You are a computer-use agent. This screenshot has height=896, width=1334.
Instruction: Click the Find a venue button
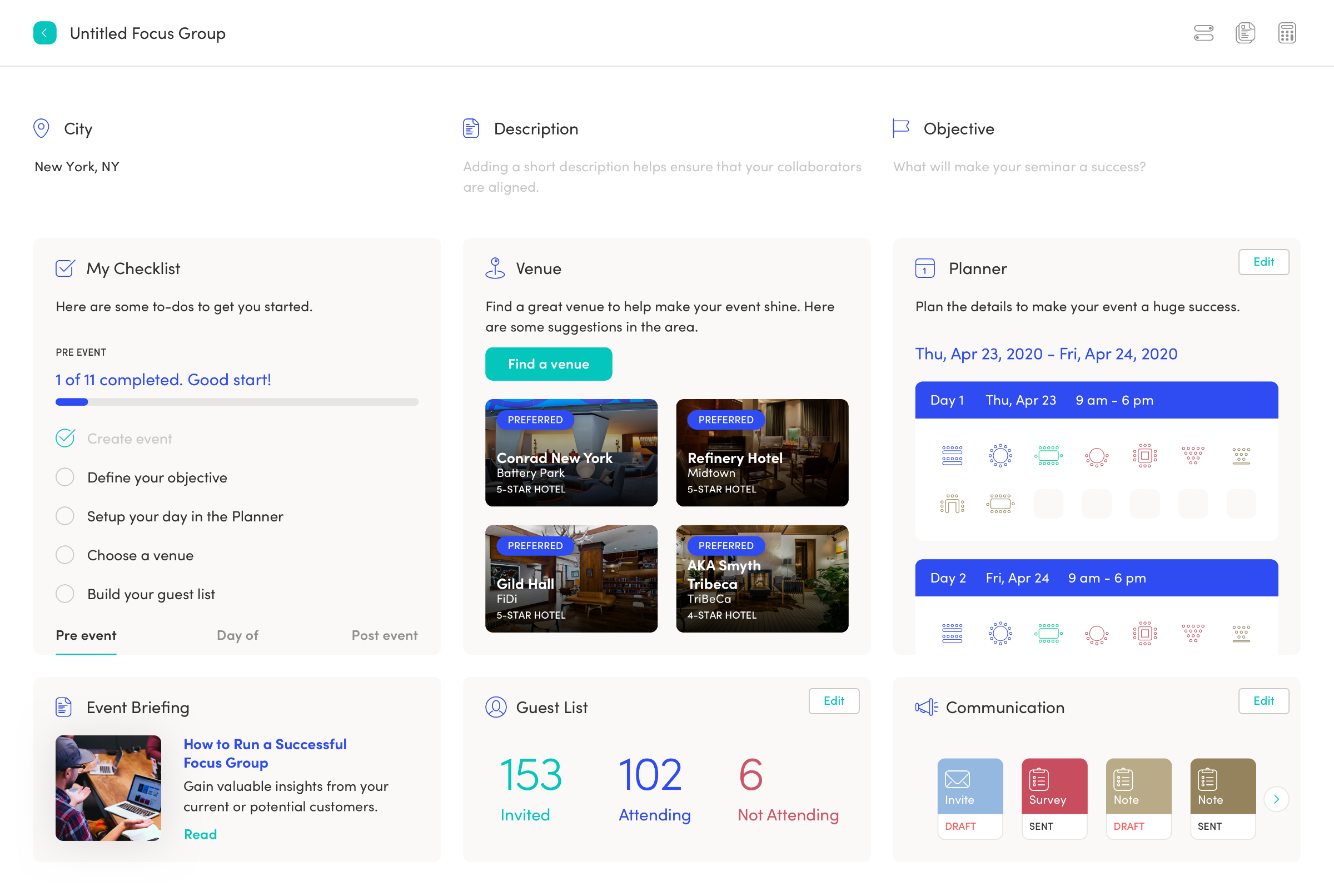pos(548,364)
